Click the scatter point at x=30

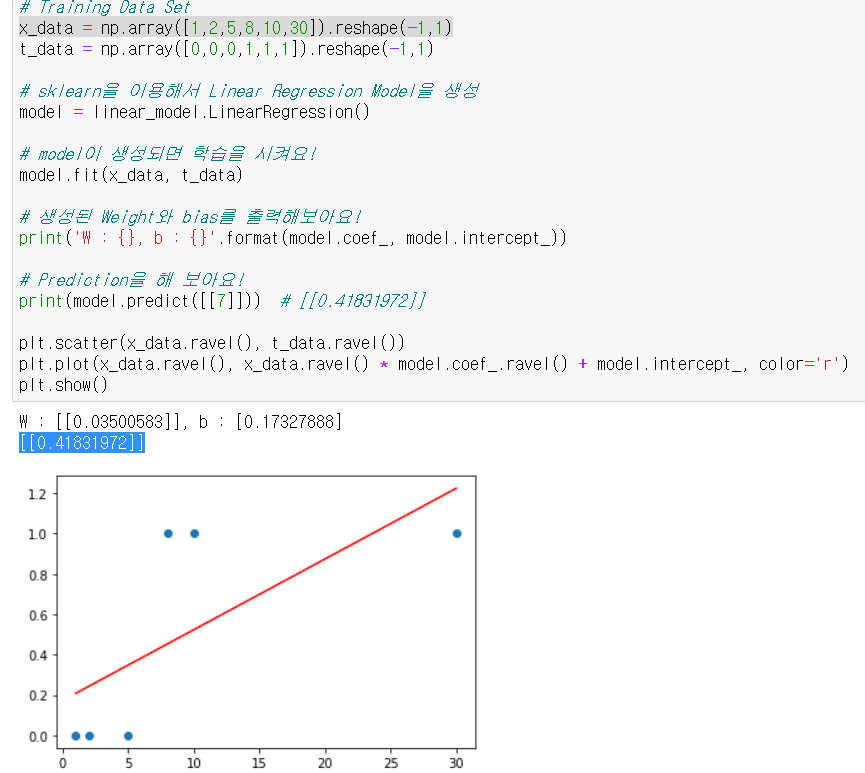pyautogui.click(x=457, y=534)
